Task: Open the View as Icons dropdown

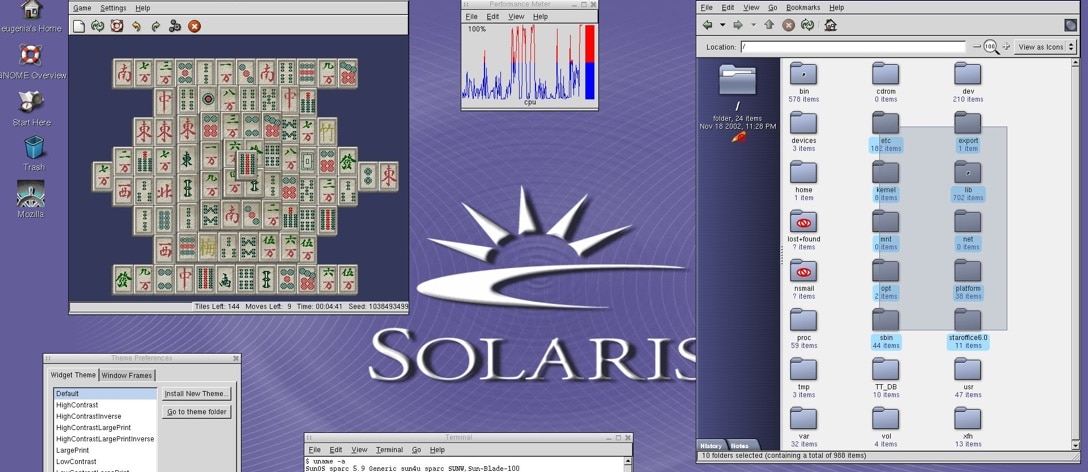Action: [x=1045, y=47]
